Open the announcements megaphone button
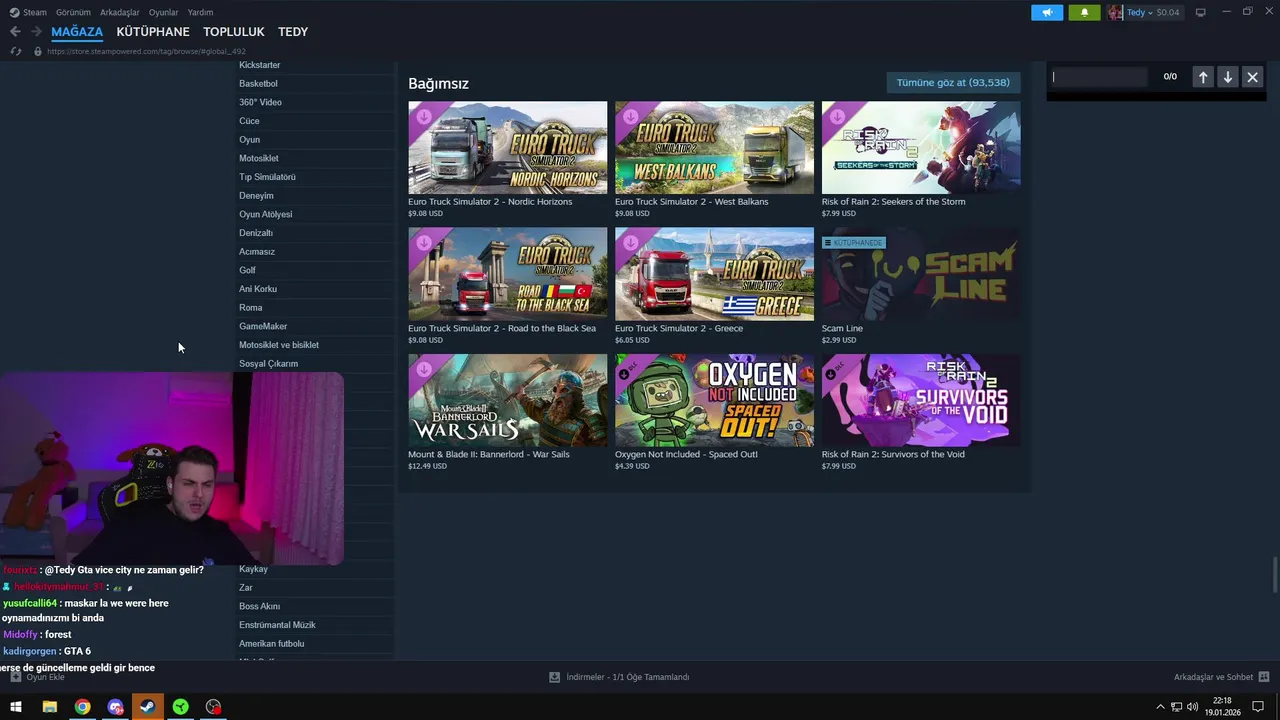This screenshot has width=1280, height=720. click(1047, 13)
